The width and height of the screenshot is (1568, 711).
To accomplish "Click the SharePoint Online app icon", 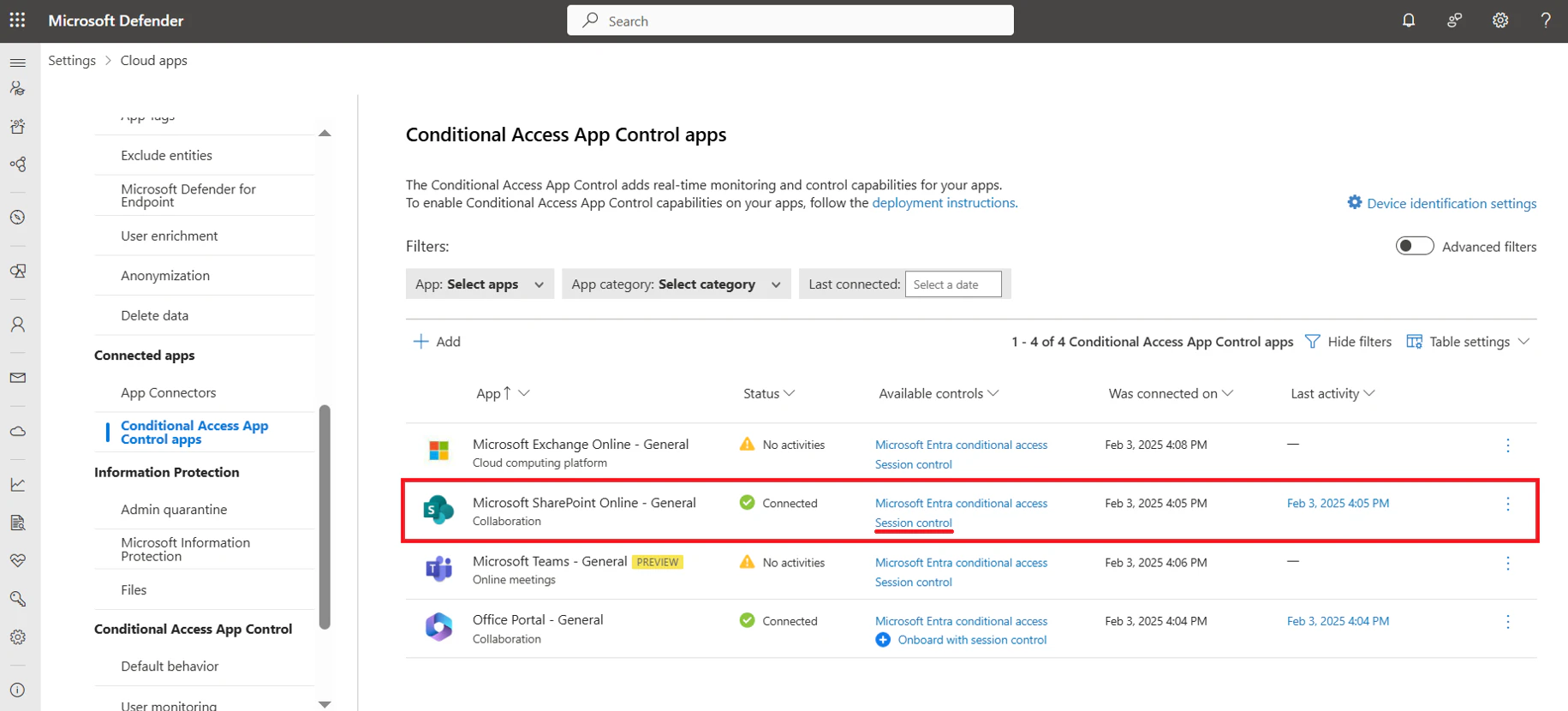I will [x=439, y=510].
